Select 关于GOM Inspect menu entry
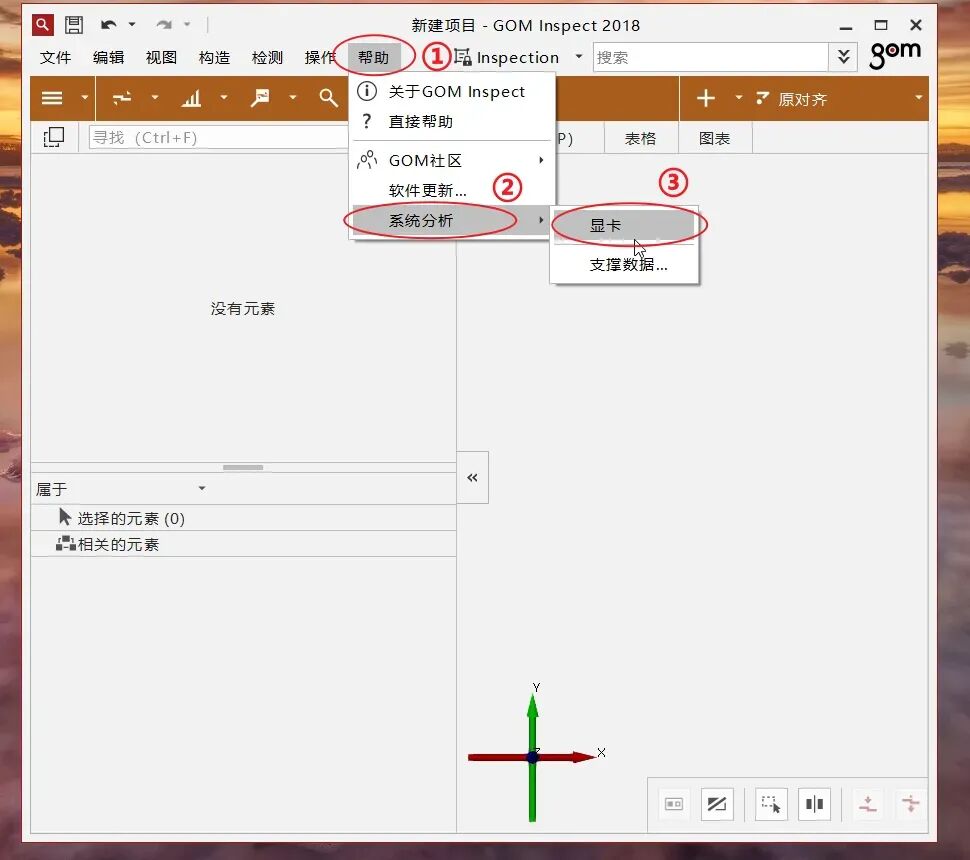 [452, 92]
